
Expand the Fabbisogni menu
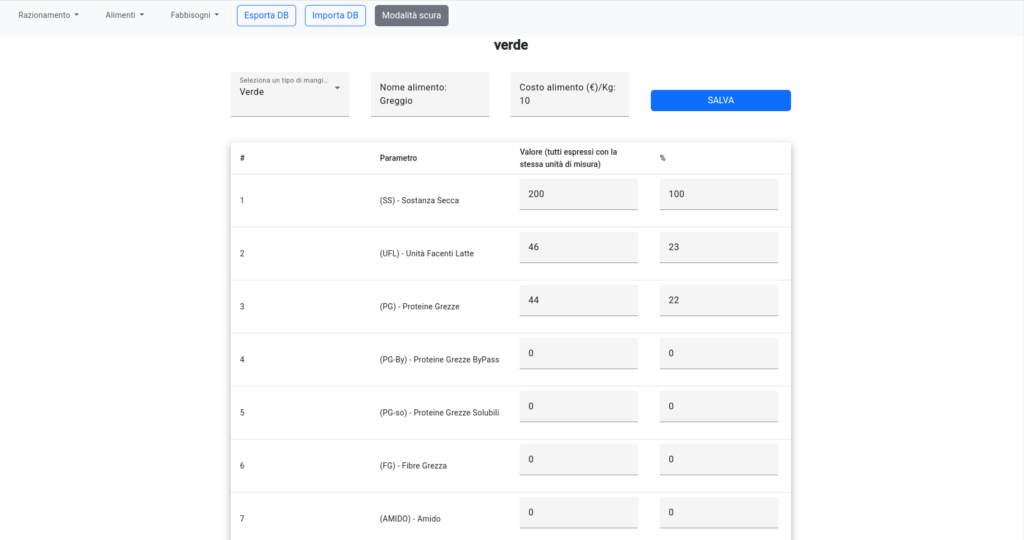tap(194, 15)
